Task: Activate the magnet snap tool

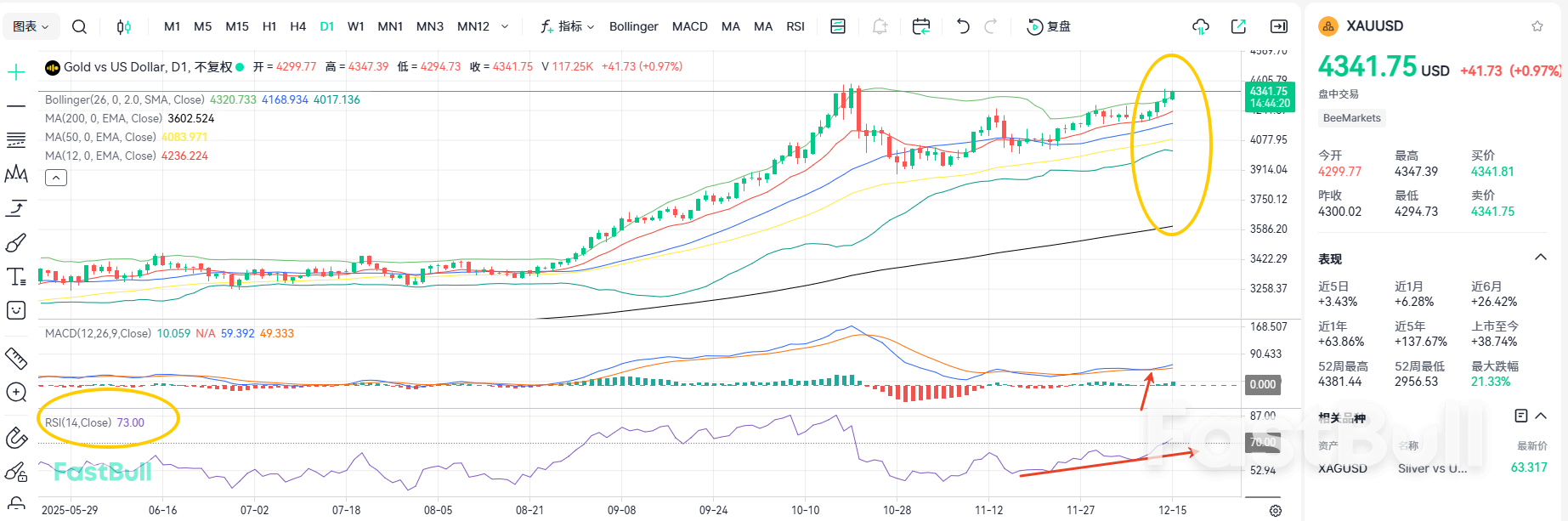Action: (x=16, y=438)
